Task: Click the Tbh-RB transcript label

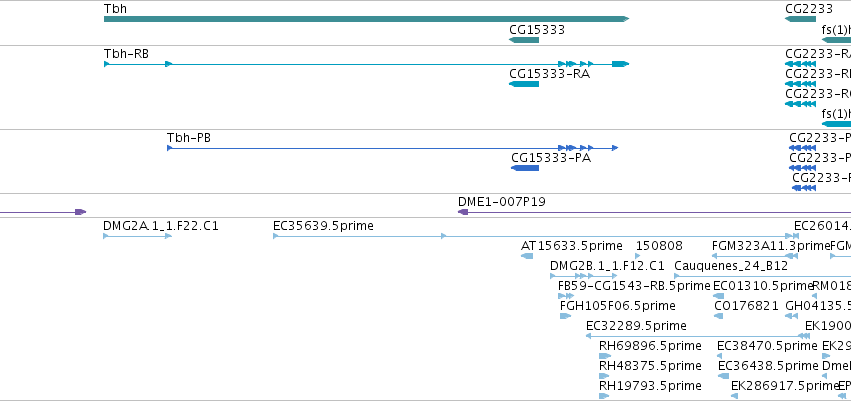Action: coord(126,54)
